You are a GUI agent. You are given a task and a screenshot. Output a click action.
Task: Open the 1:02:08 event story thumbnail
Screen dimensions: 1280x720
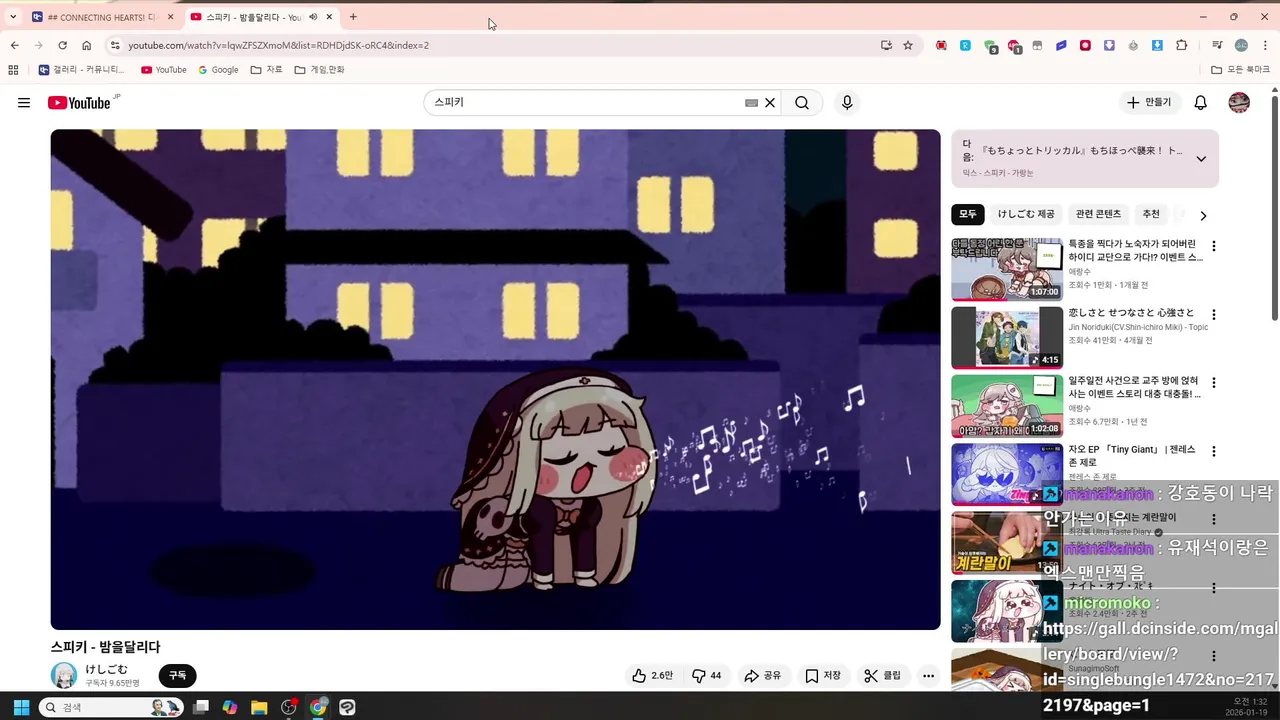1007,406
